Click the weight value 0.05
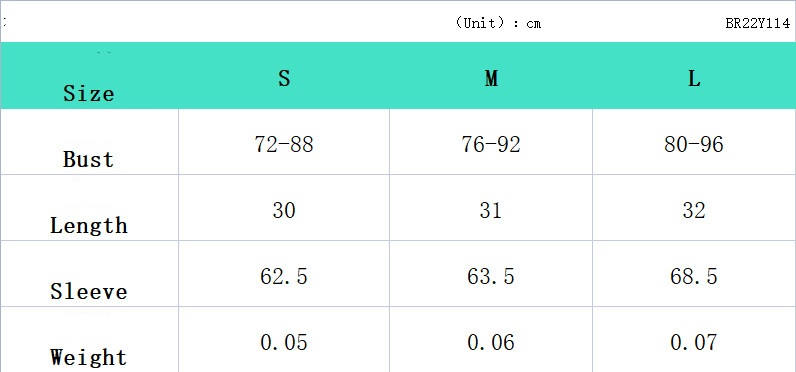This screenshot has height=372, width=796. (x=284, y=342)
